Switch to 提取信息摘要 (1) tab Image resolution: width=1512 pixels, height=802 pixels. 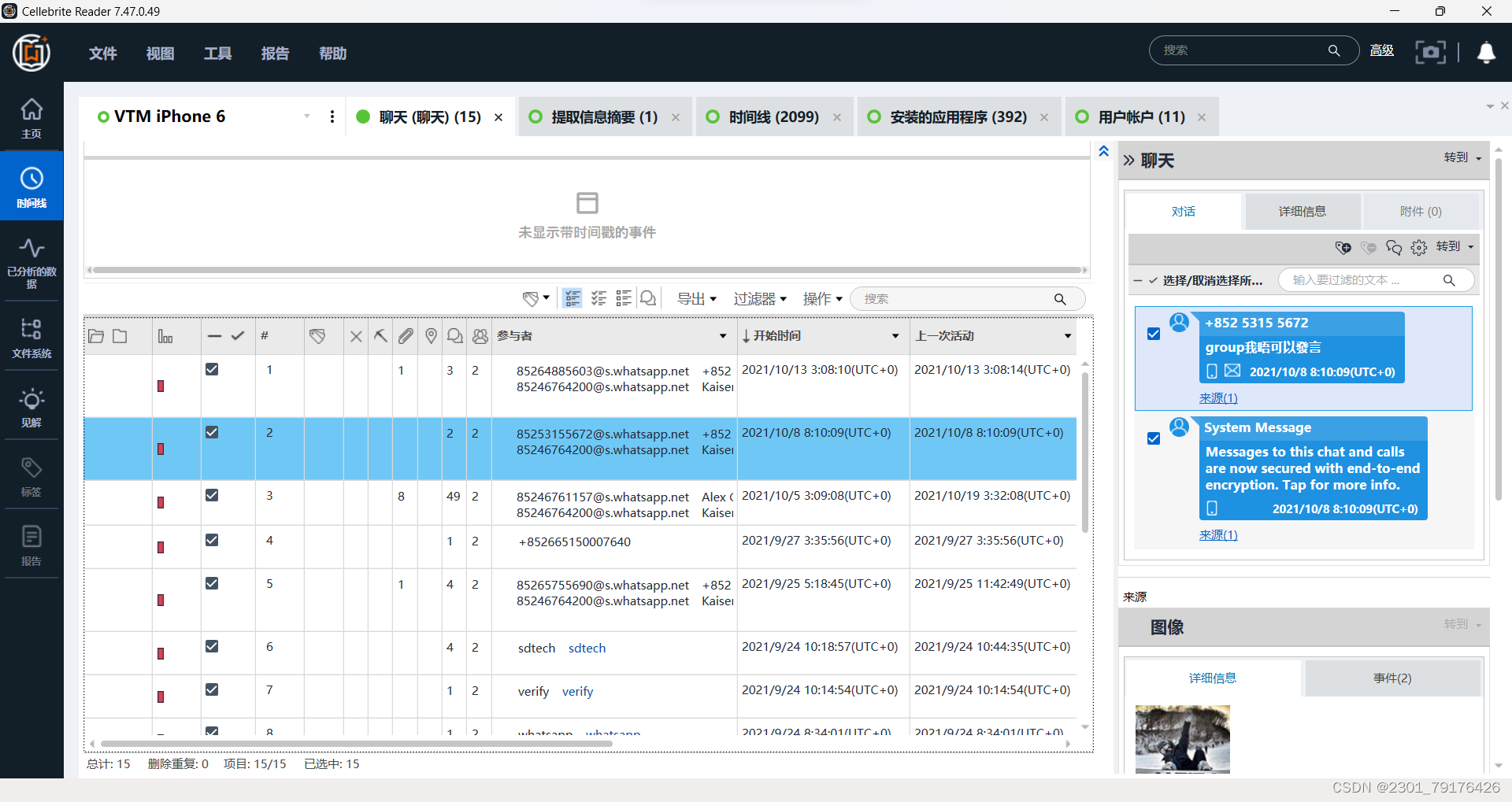click(x=604, y=117)
